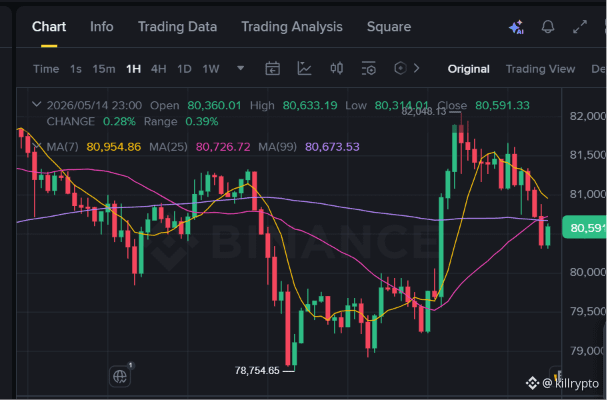Click the Range value 0.39%
This screenshot has height=400, width=607.
coord(202,122)
